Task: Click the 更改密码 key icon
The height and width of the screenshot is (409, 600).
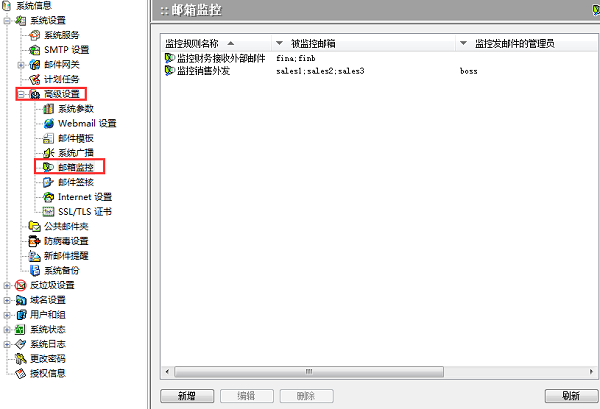Action: [20, 358]
